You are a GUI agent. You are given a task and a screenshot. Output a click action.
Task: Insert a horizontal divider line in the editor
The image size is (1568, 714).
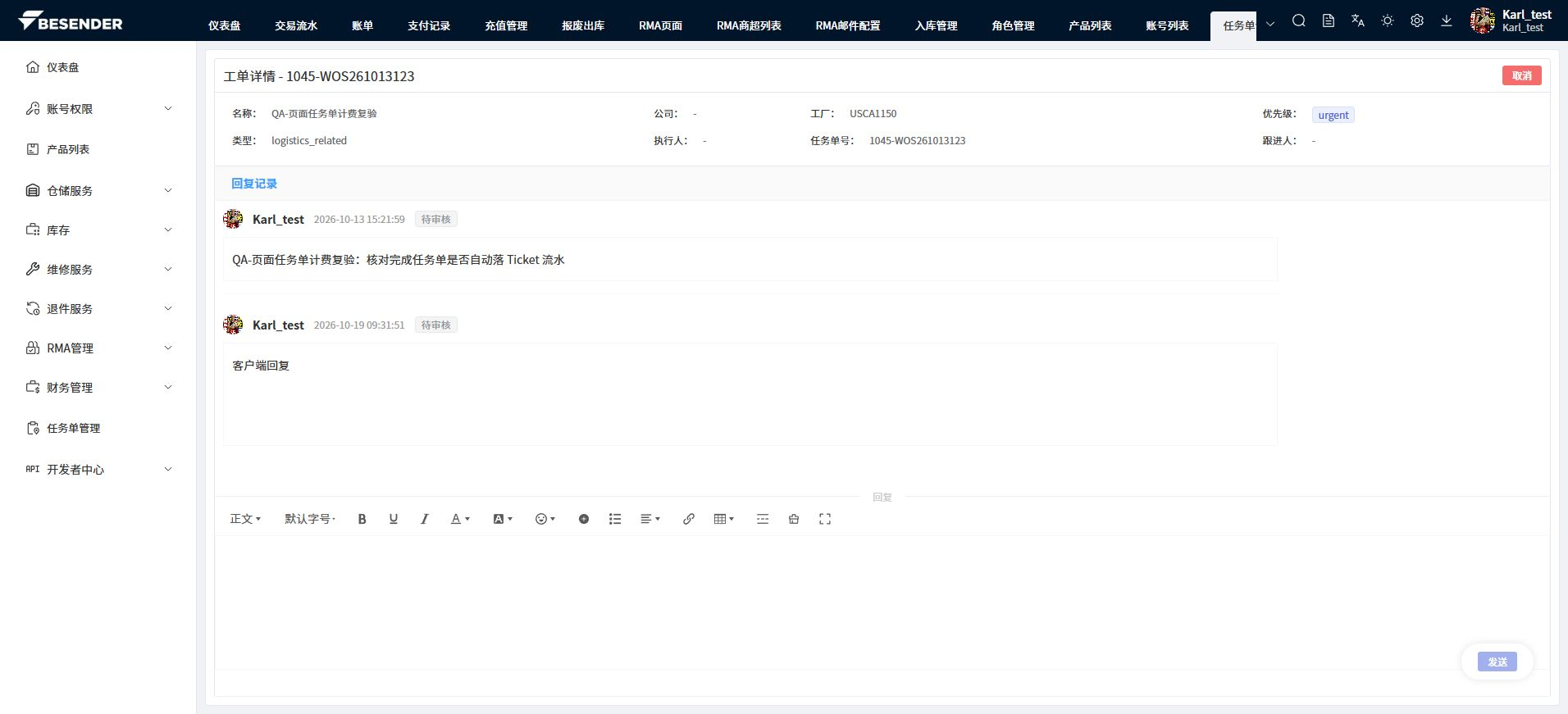(763, 519)
